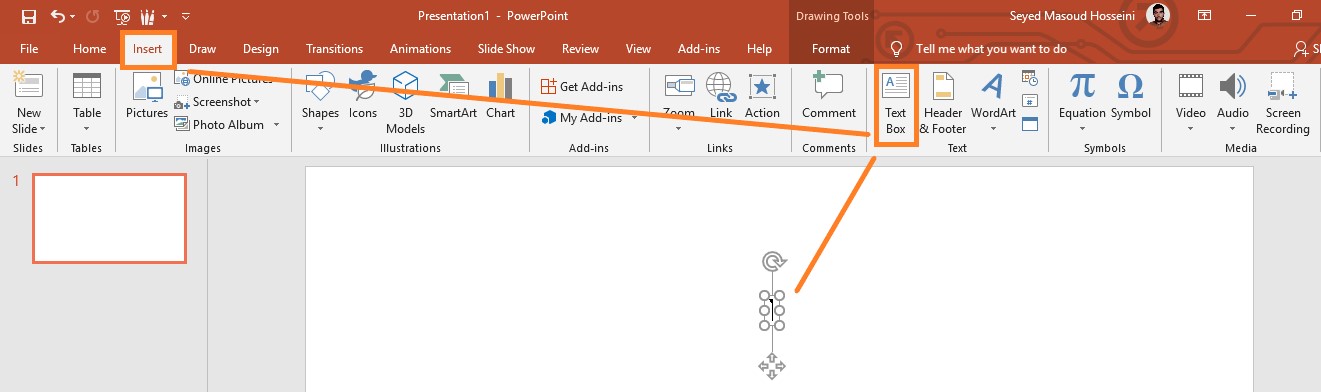Viewport: 1321px width, 392px height.
Task: Undo the last action
Action: 57,16
